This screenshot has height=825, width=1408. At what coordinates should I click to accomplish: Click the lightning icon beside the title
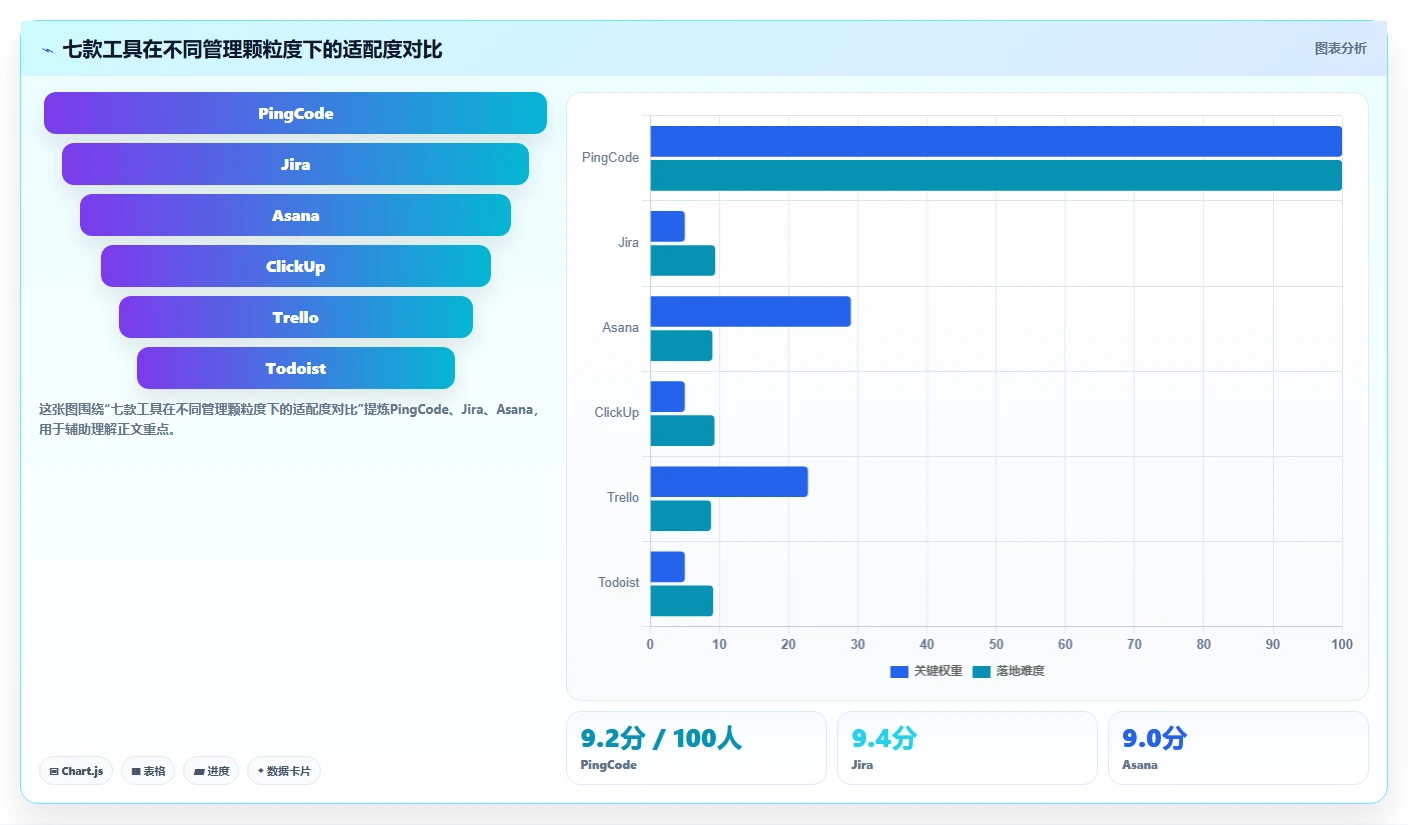coord(47,50)
